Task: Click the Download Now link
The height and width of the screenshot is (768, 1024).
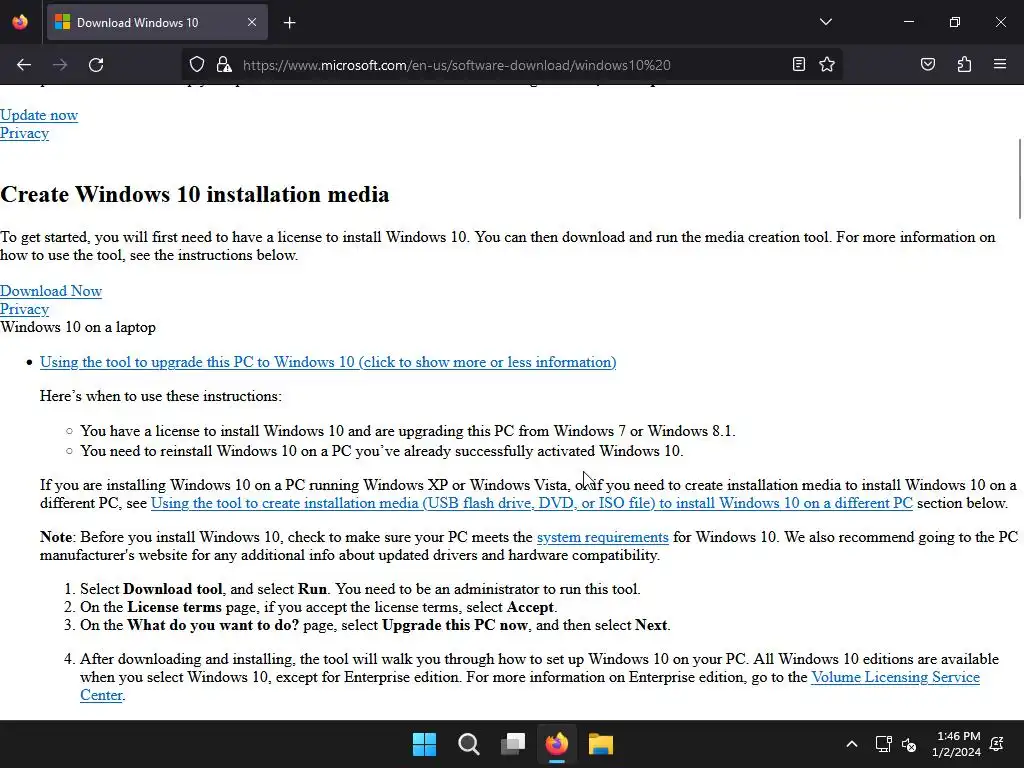Action: pos(51,291)
